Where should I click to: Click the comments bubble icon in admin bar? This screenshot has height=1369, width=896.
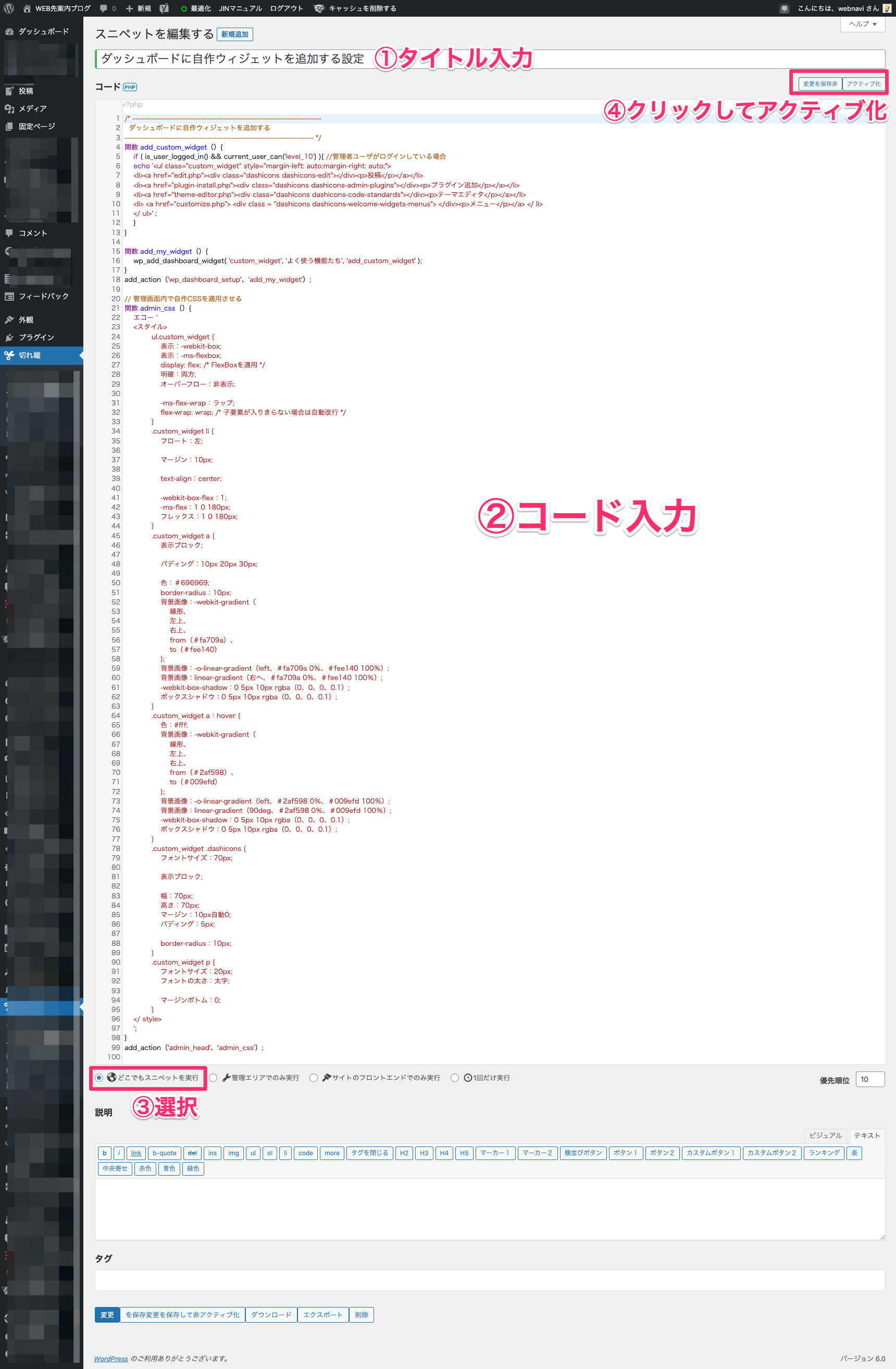pos(104,9)
